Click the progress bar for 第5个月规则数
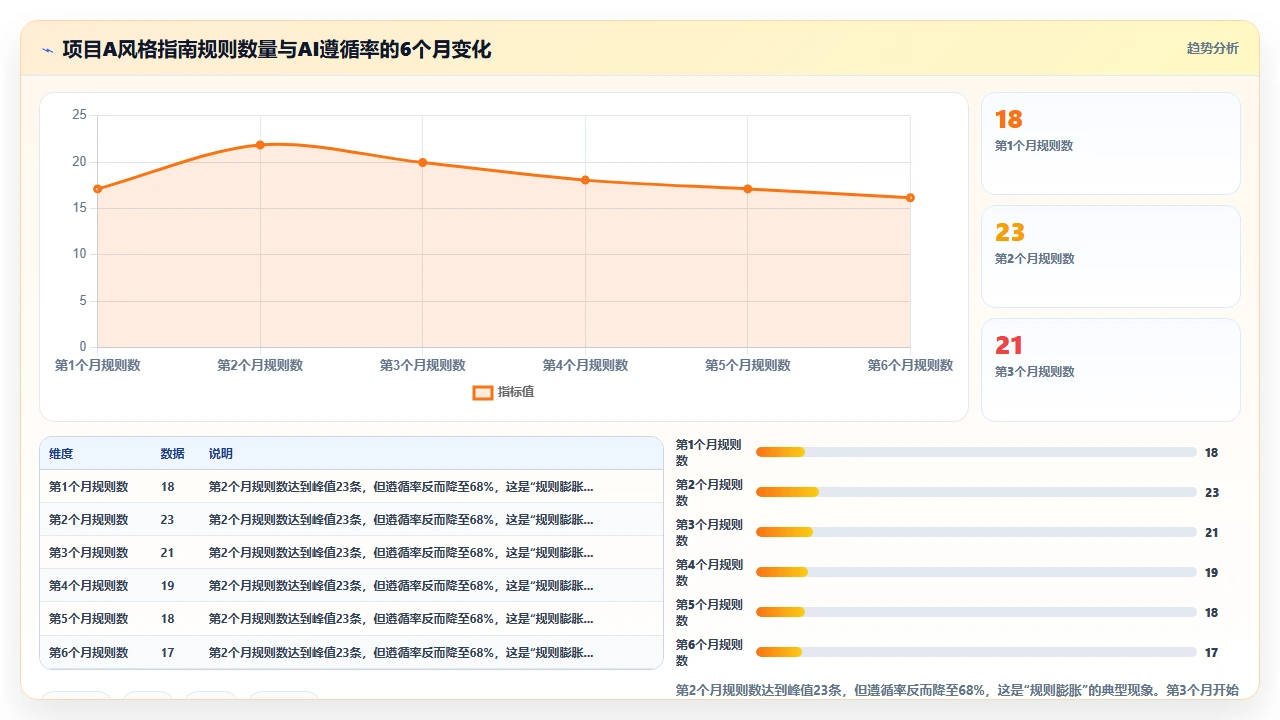The image size is (1280, 720). 976,612
